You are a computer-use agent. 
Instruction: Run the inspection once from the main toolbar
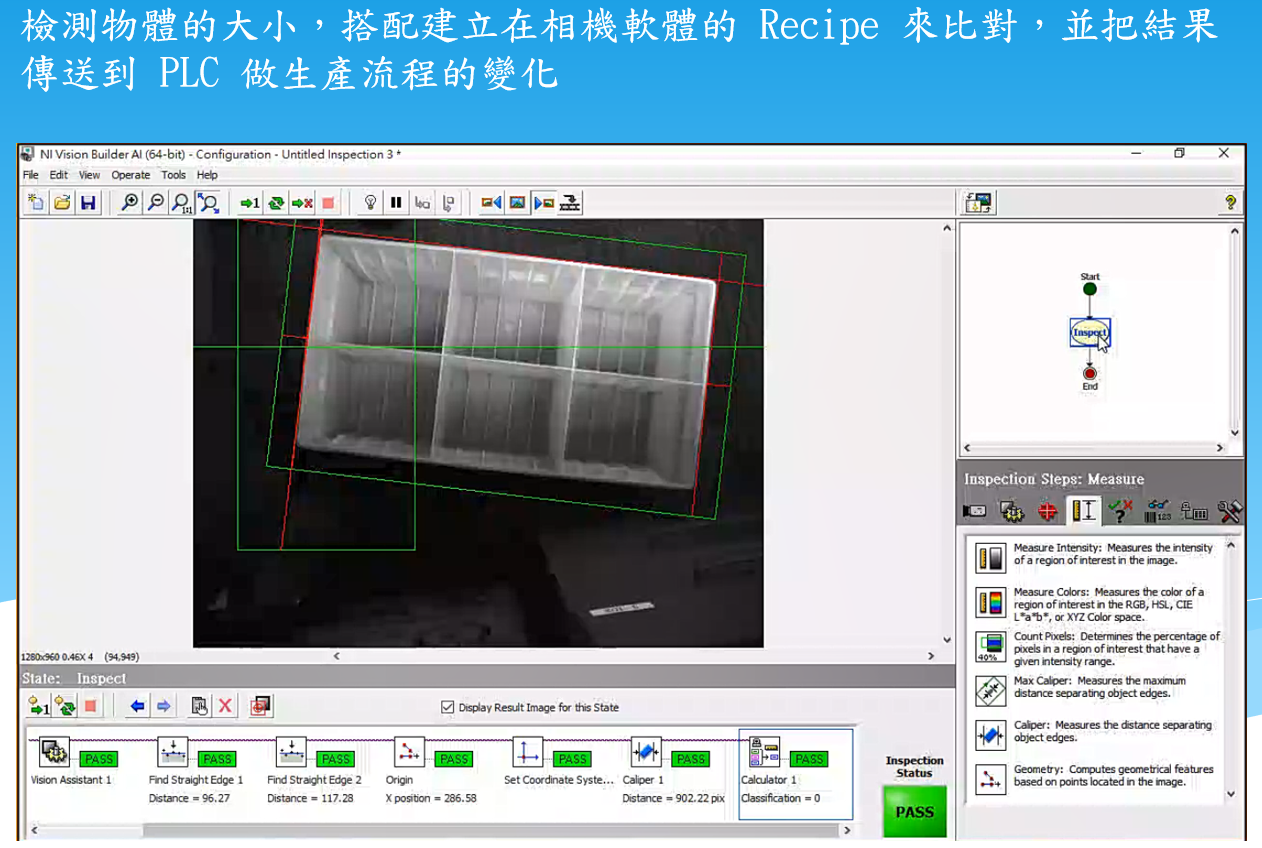point(249,203)
